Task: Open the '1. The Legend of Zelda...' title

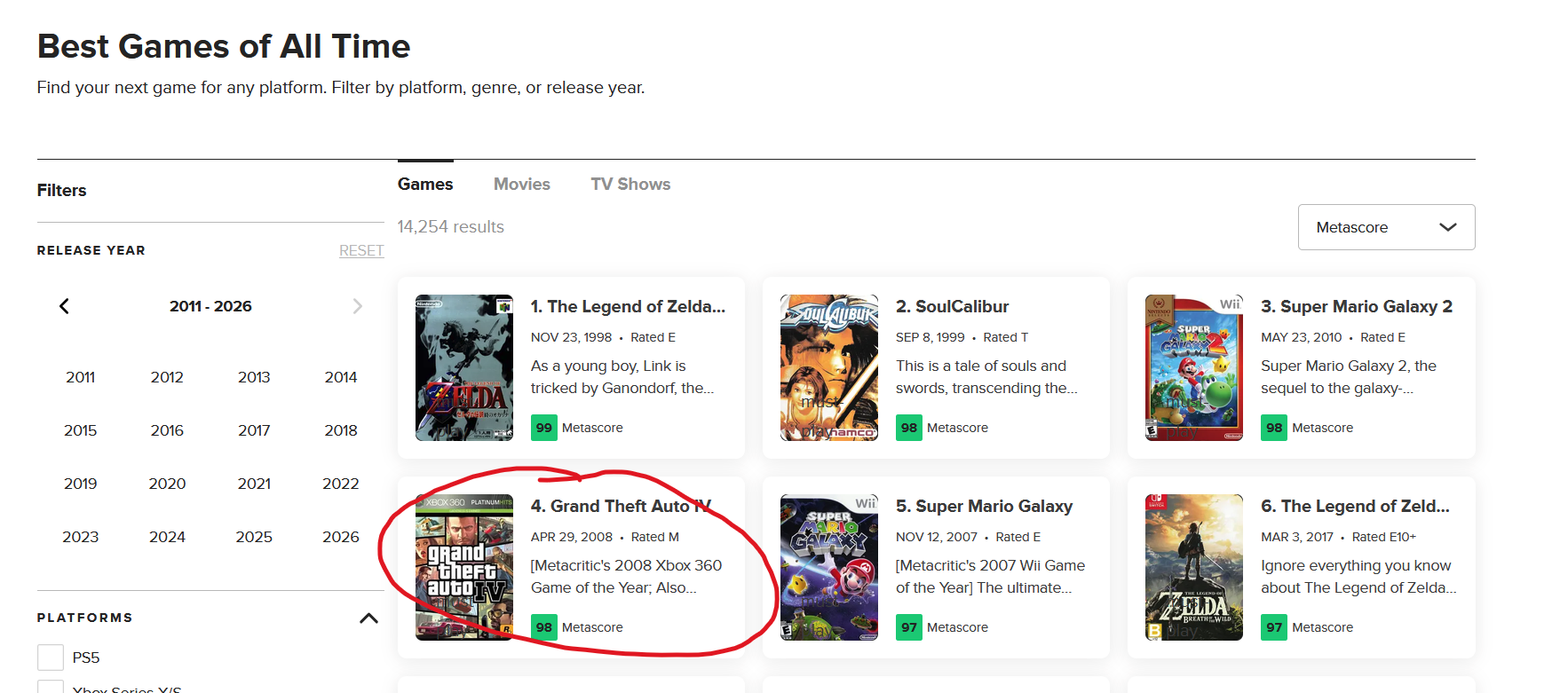Action: click(628, 306)
